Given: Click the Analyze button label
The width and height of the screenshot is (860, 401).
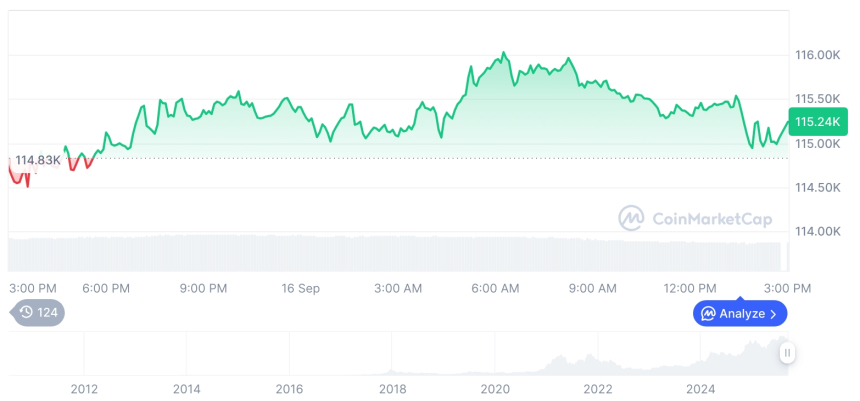Looking at the screenshot, I should click(741, 314).
